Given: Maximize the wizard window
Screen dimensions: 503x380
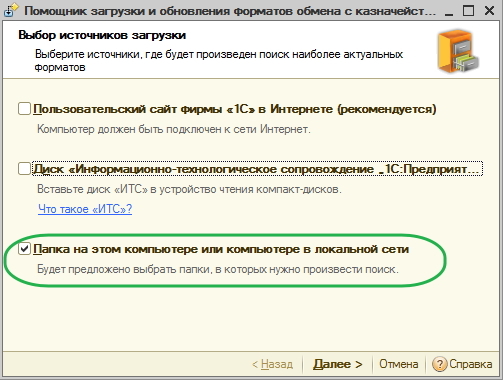Looking at the screenshot, I should click(x=468, y=11).
